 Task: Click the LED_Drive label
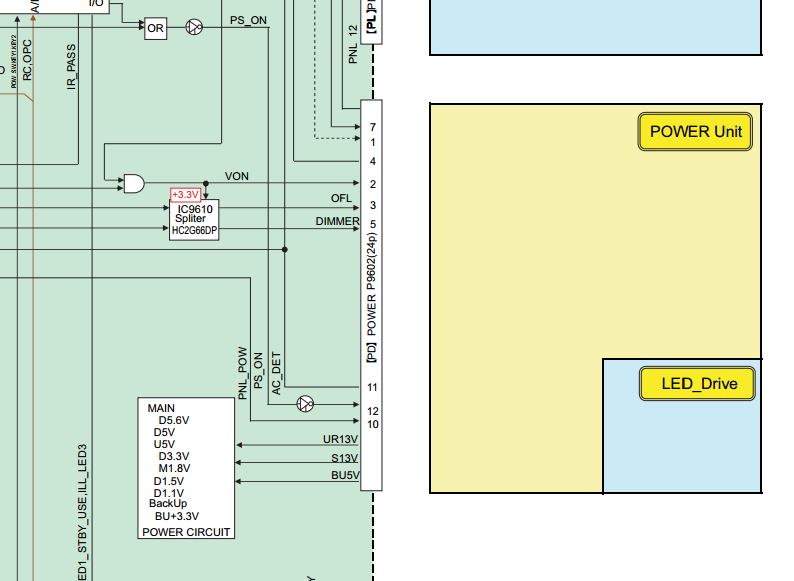tap(698, 383)
